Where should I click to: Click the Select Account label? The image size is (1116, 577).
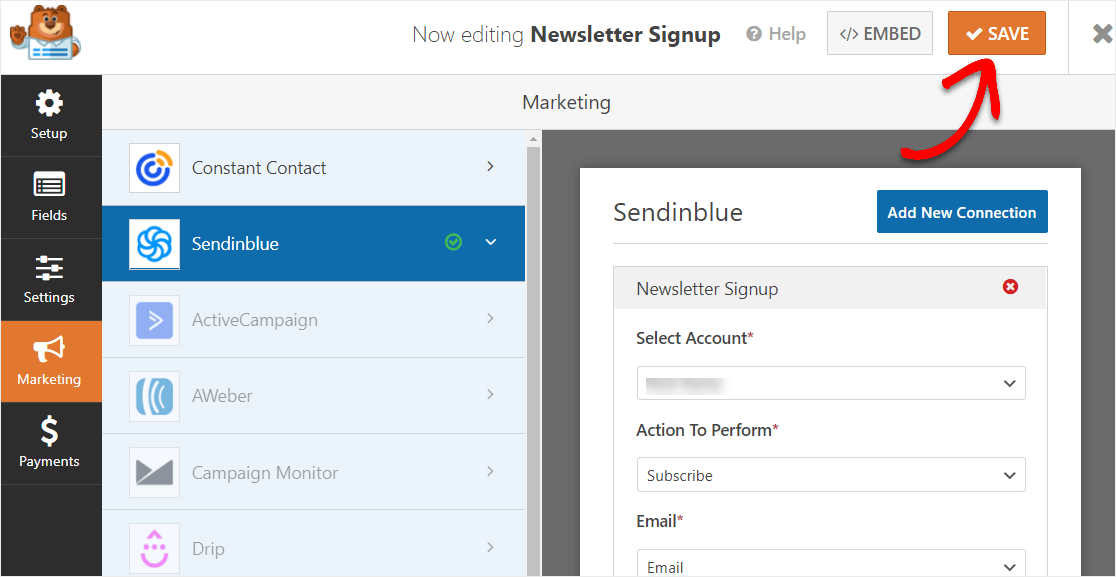[x=695, y=339]
